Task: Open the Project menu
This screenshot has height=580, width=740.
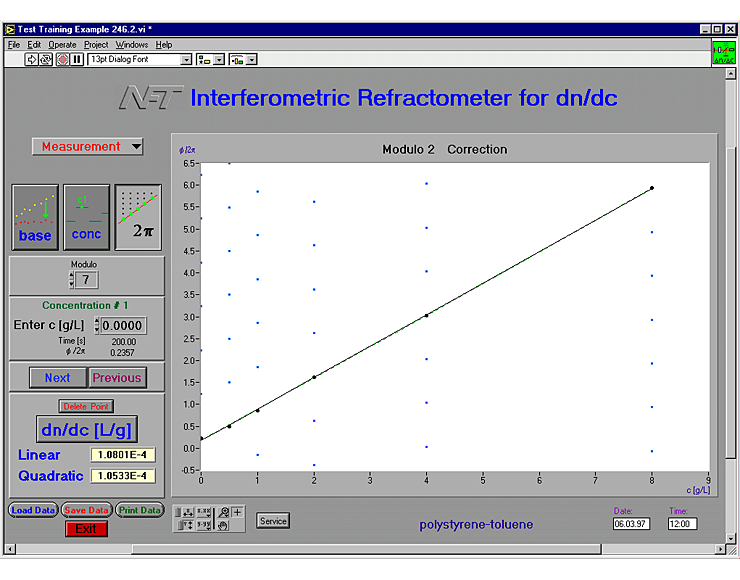Action: pyautogui.click(x=96, y=45)
